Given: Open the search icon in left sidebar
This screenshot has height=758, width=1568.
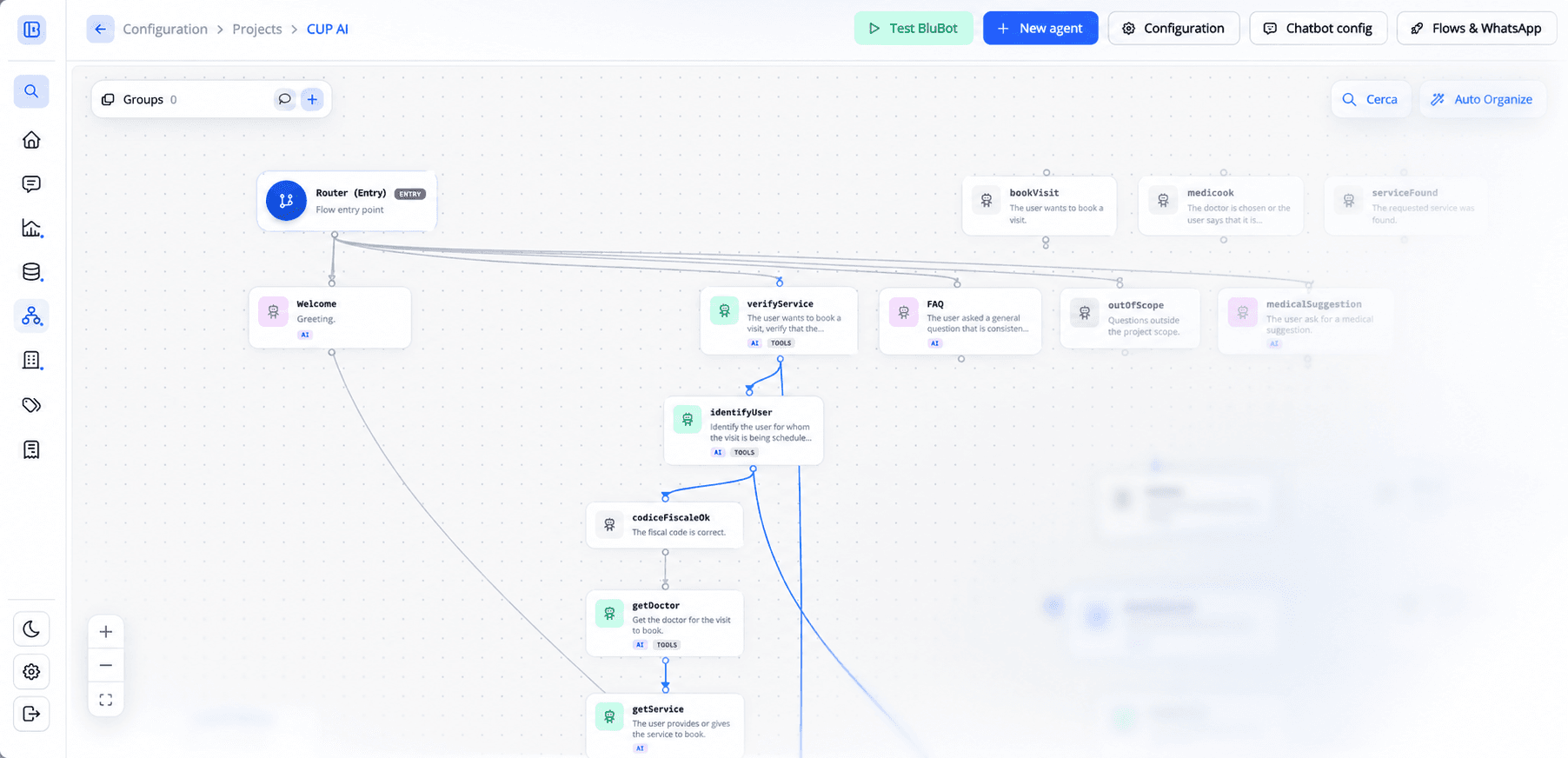Looking at the screenshot, I should click(31, 91).
